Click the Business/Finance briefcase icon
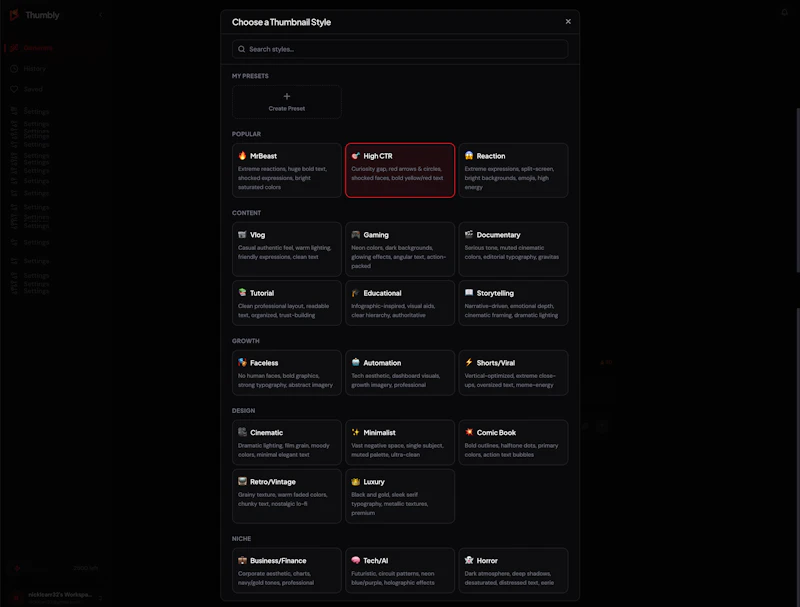Viewport: 800px width, 607px height. coord(242,560)
